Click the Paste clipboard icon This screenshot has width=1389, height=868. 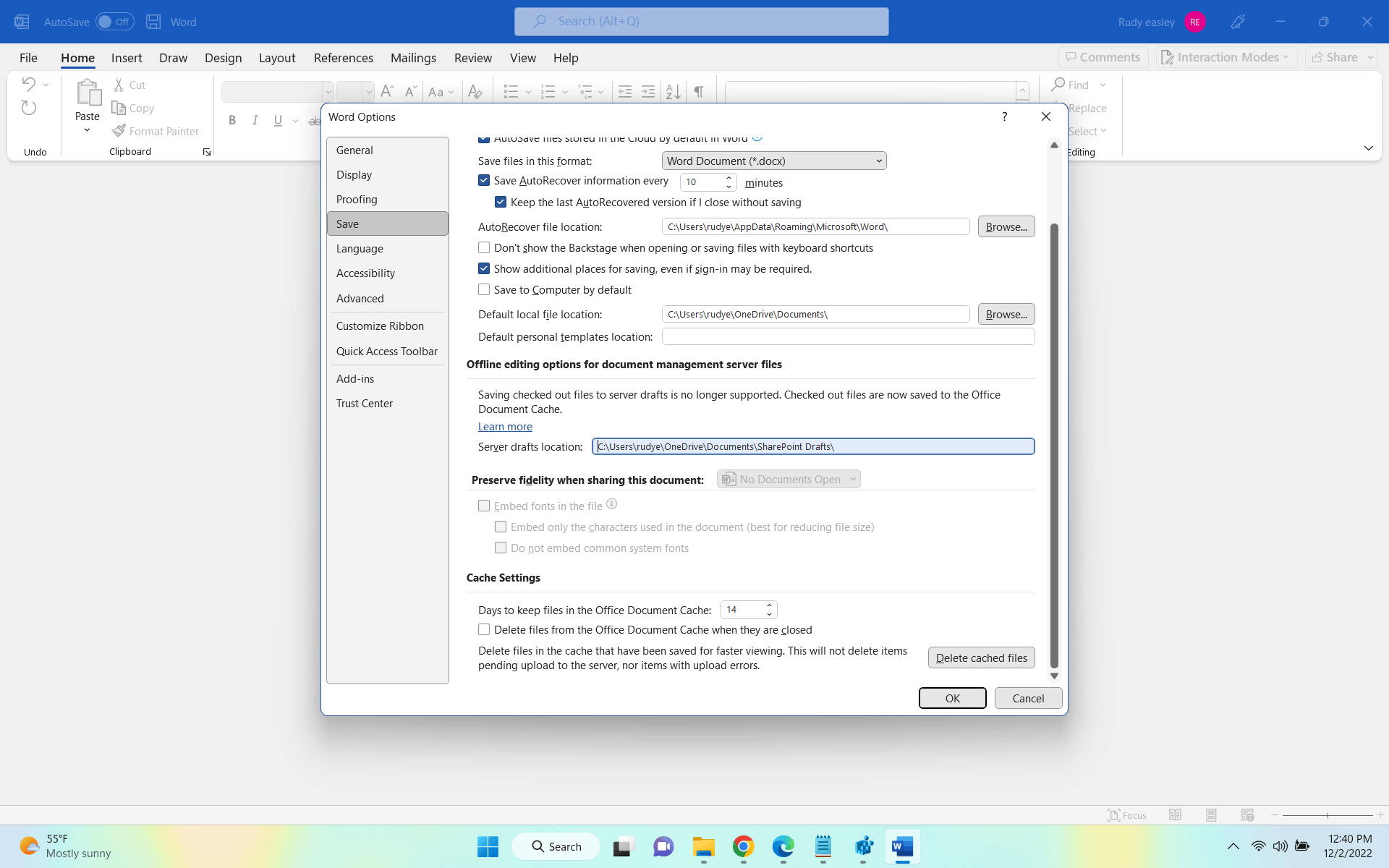[88, 93]
